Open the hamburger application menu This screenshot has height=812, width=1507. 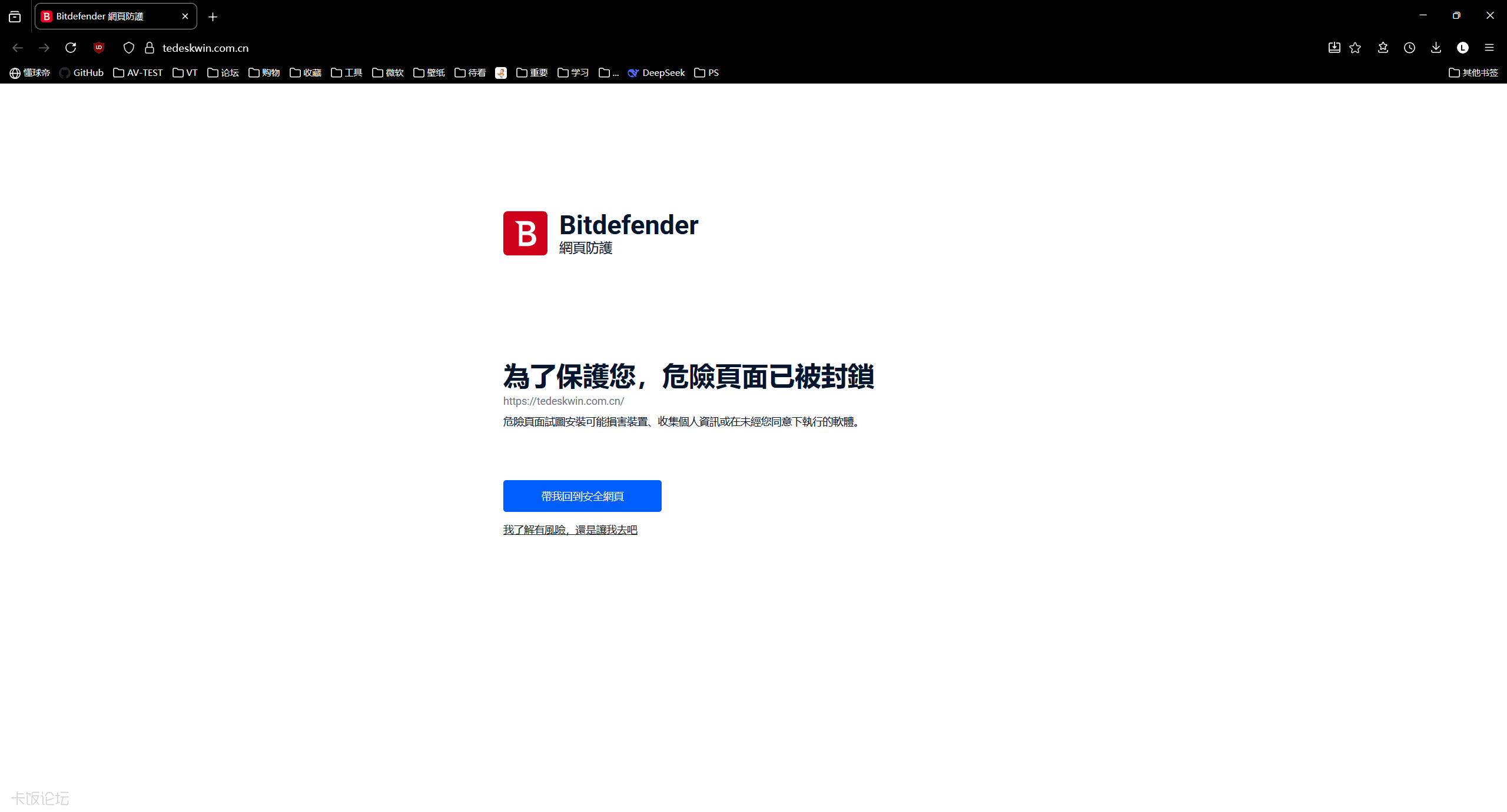1489,48
